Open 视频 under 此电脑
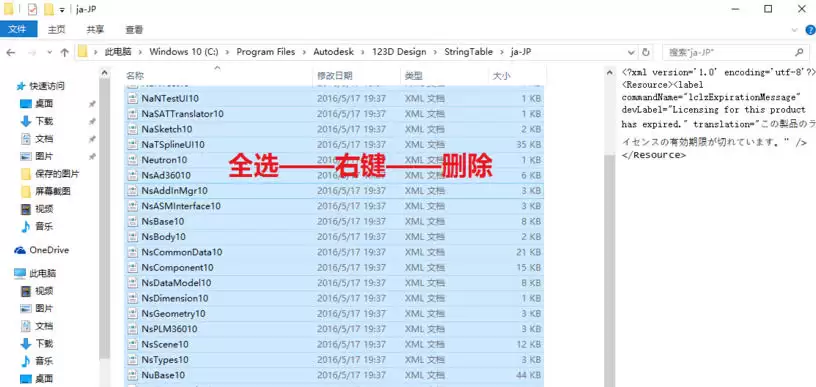The image size is (816, 387). pyautogui.click(x=44, y=291)
